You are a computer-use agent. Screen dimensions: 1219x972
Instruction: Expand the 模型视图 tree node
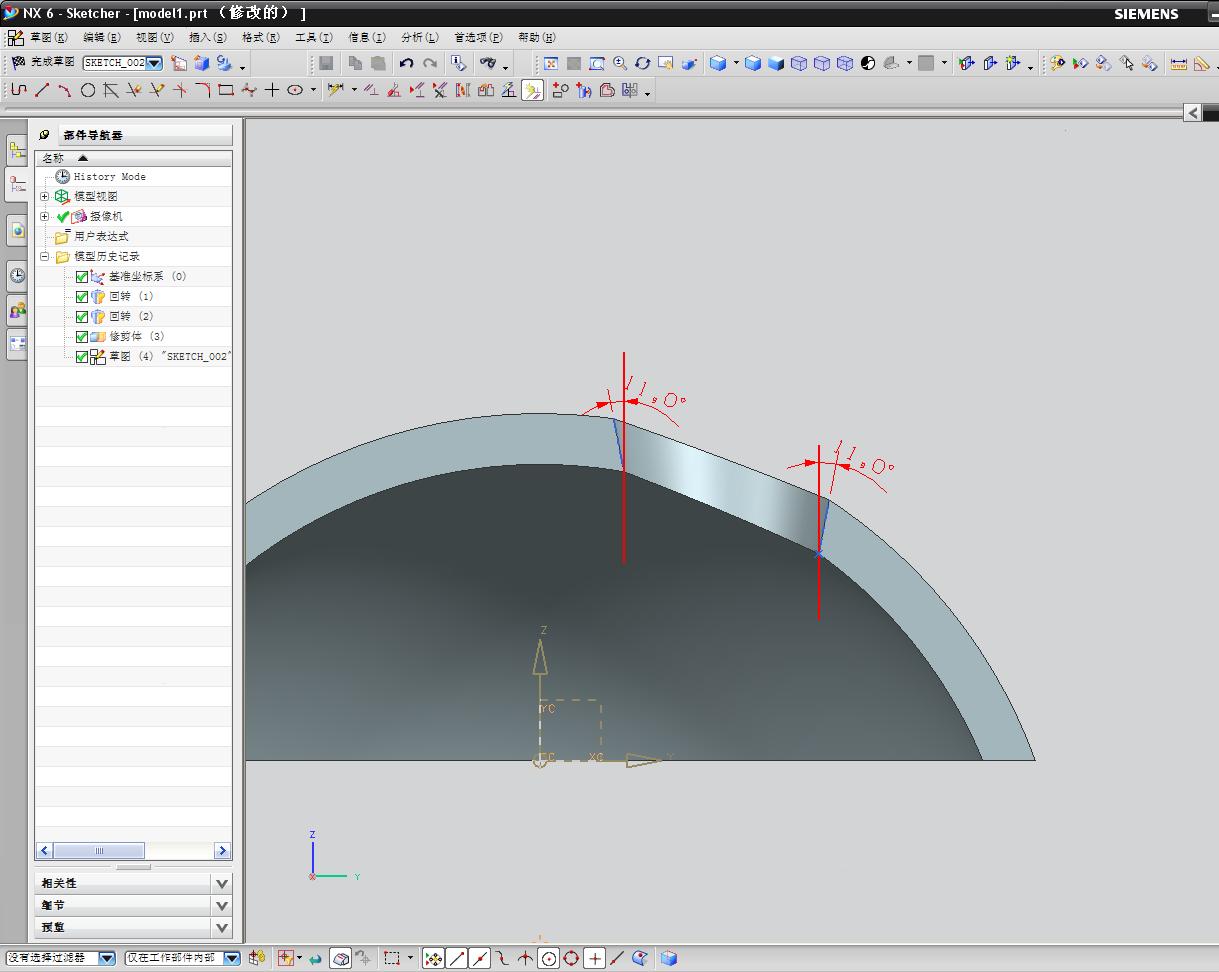44,197
